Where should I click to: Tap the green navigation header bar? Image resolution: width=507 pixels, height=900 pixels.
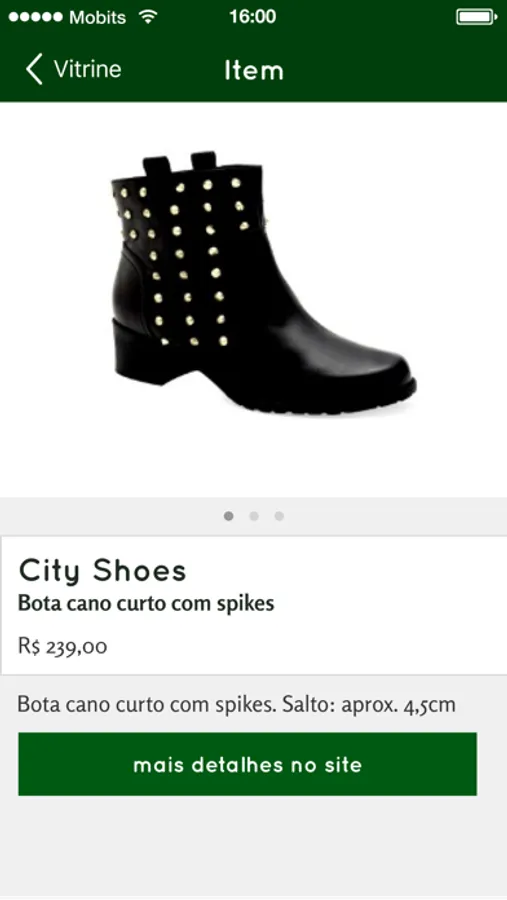[253, 69]
